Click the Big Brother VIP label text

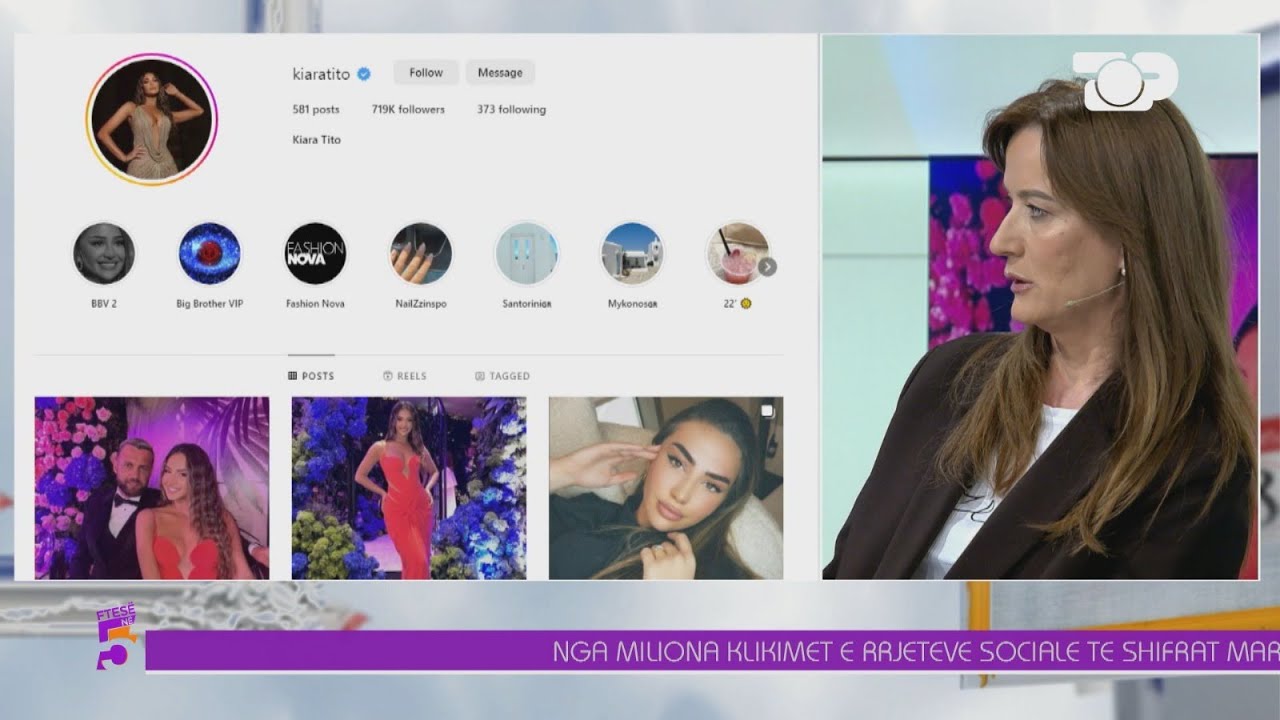(210, 304)
